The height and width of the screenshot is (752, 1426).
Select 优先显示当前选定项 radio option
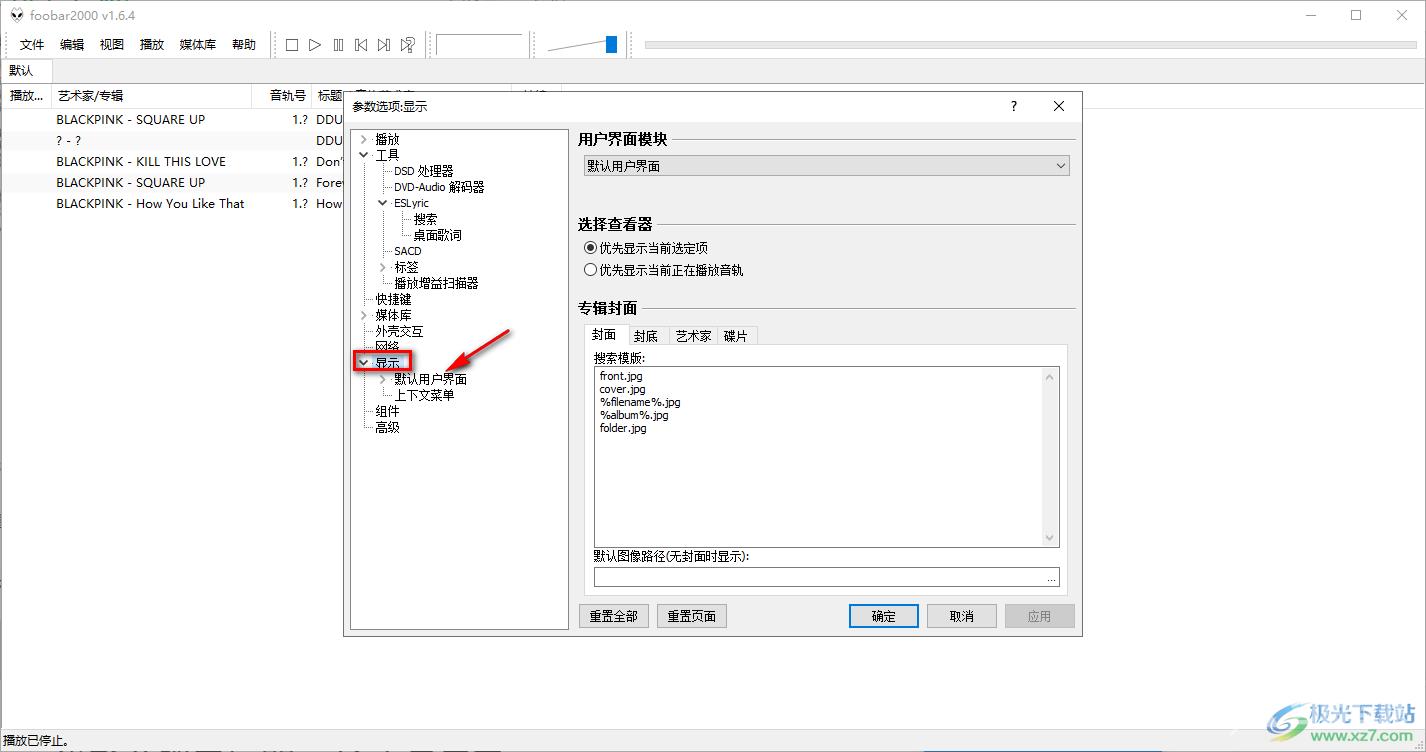590,248
